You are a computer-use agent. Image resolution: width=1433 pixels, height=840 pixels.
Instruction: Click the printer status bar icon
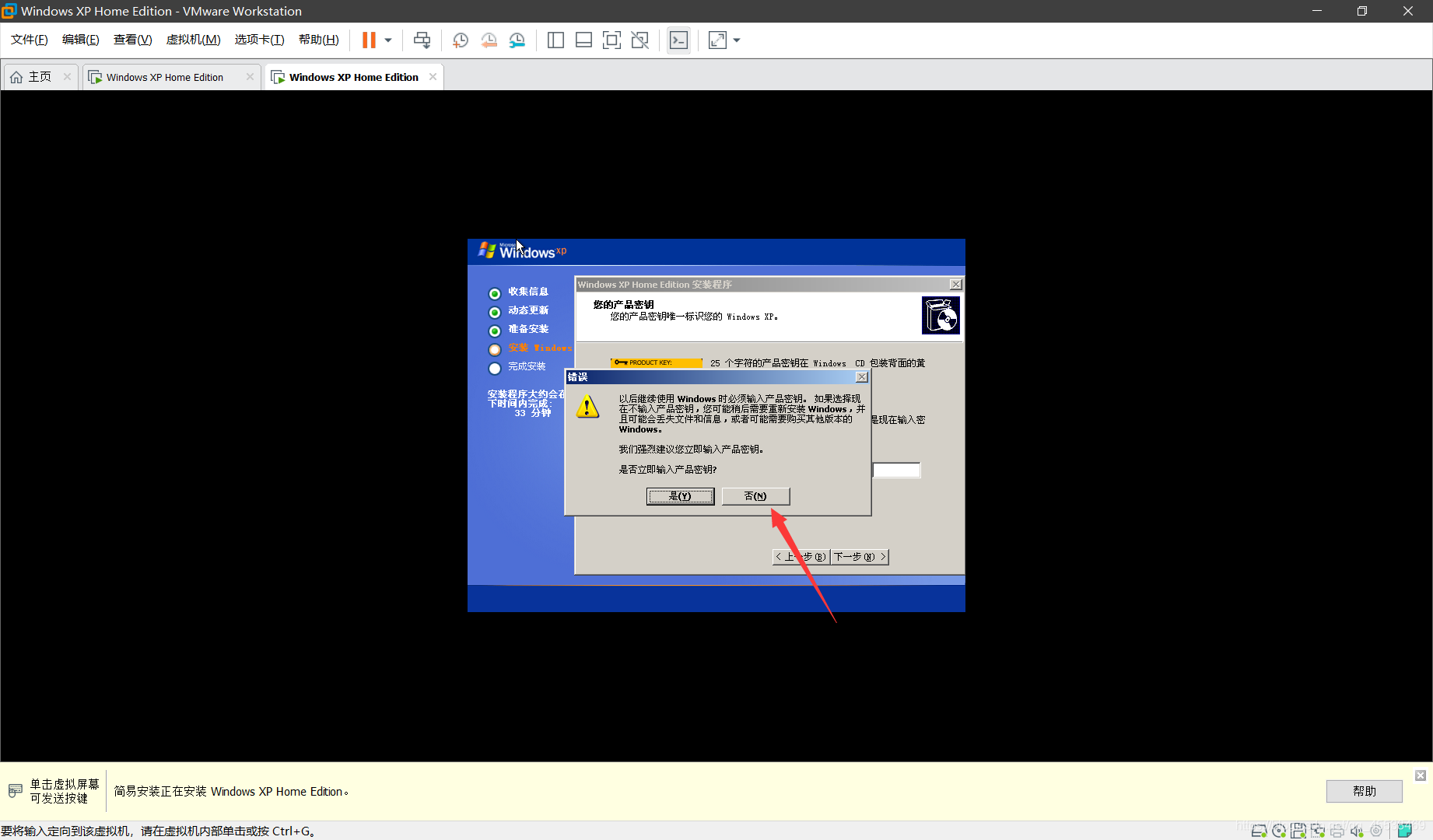[x=1337, y=831]
